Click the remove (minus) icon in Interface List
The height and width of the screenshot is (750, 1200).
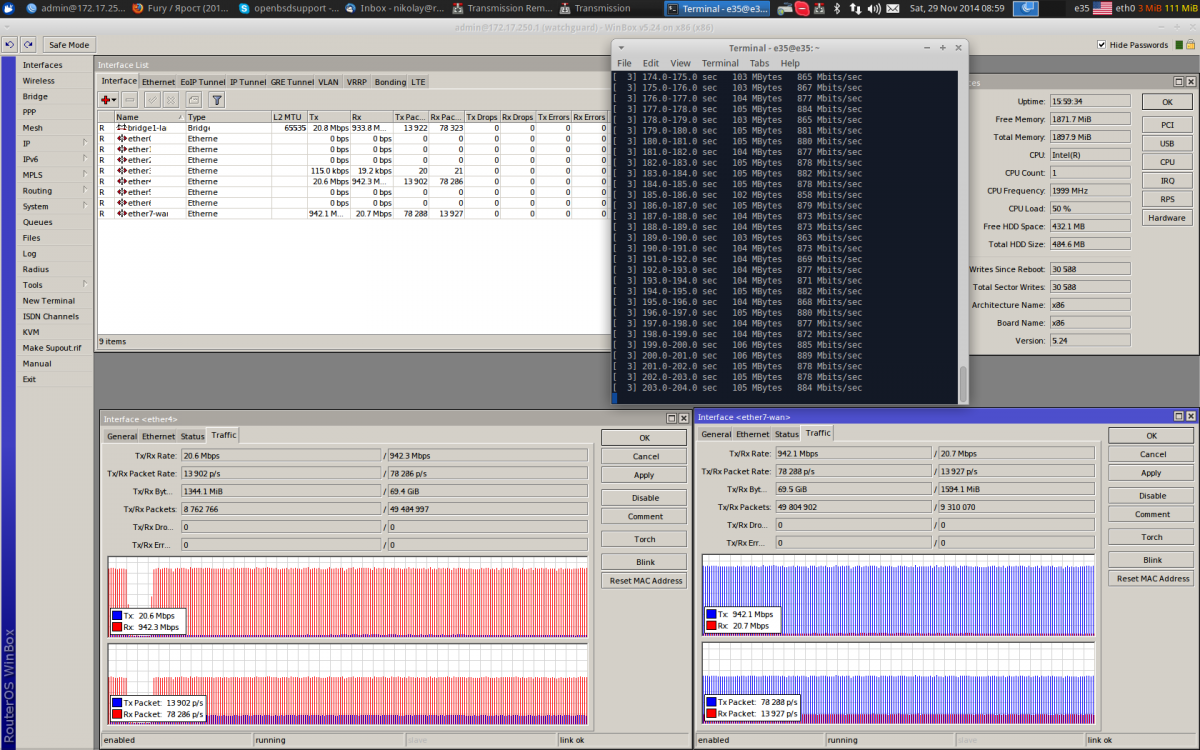click(130, 99)
